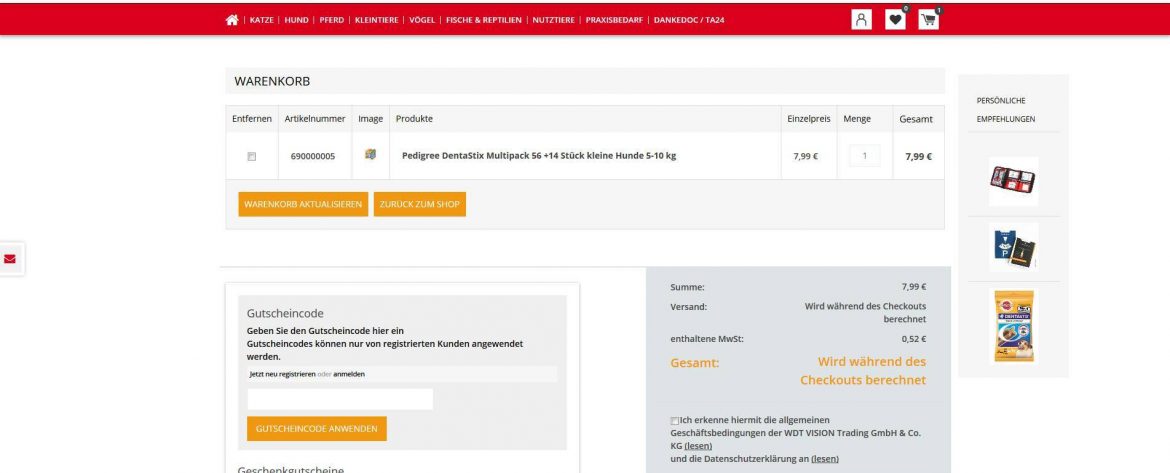Click the Gesamt column header
This screenshot has width=1170, height=473.
tap(916, 119)
